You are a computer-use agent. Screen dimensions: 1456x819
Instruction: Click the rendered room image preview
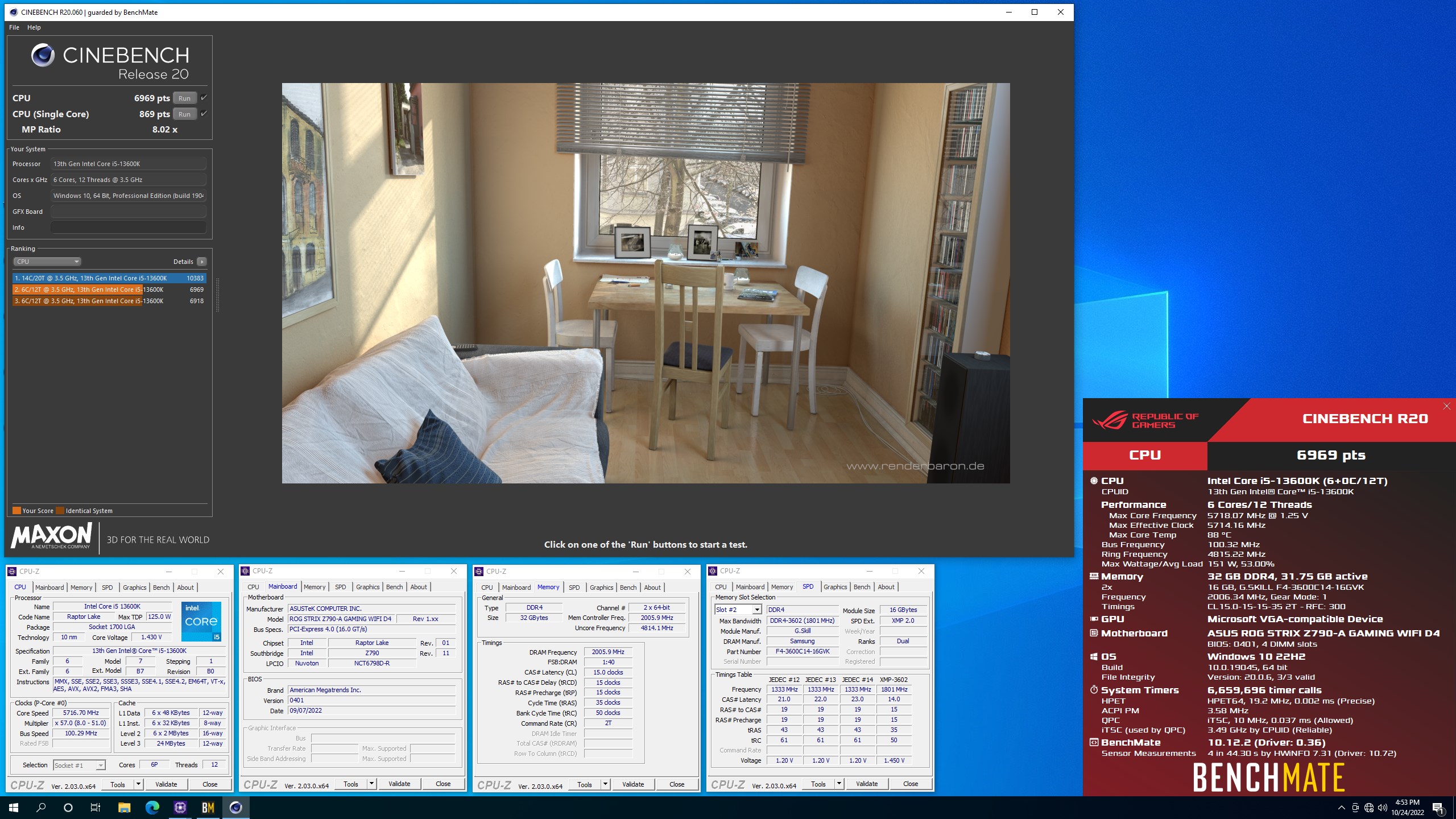pyautogui.click(x=646, y=283)
